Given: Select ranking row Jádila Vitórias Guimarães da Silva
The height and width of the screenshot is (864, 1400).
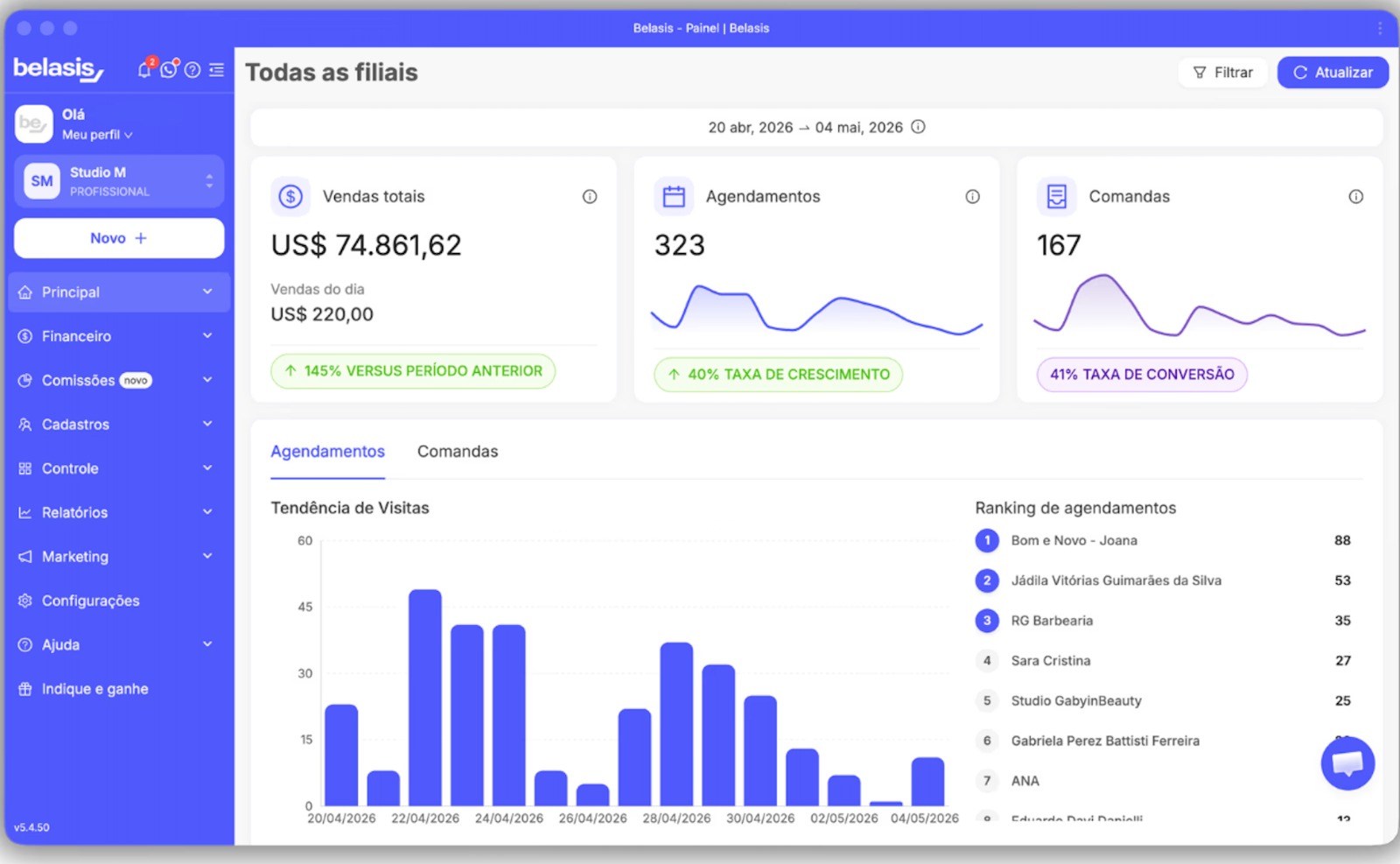Looking at the screenshot, I should pos(1164,580).
